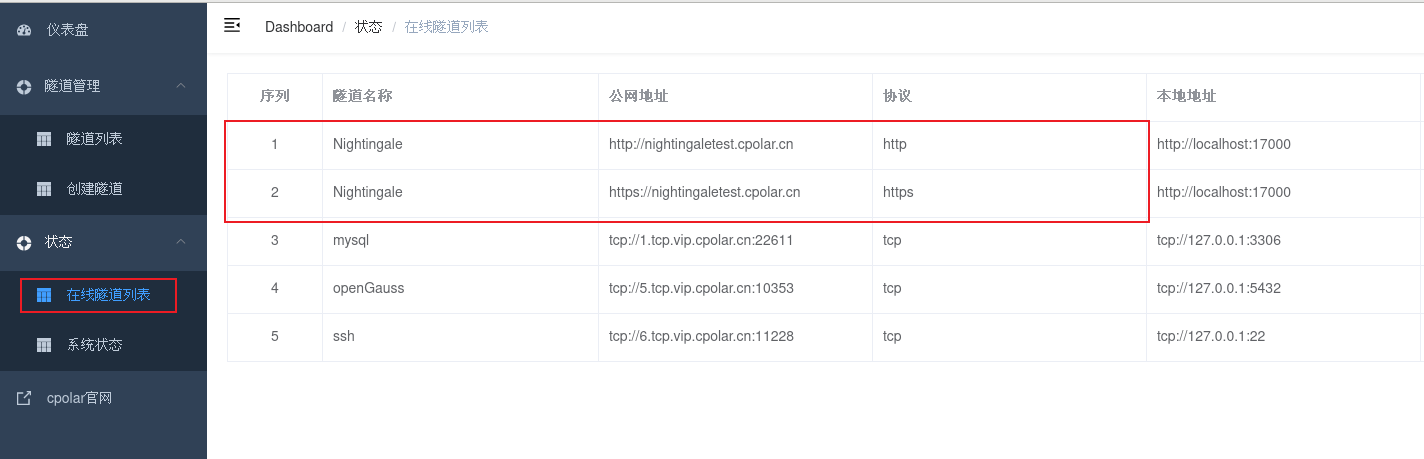
Task: Click the external link icon beside cpolar官网
Action: pyautogui.click(x=24, y=398)
